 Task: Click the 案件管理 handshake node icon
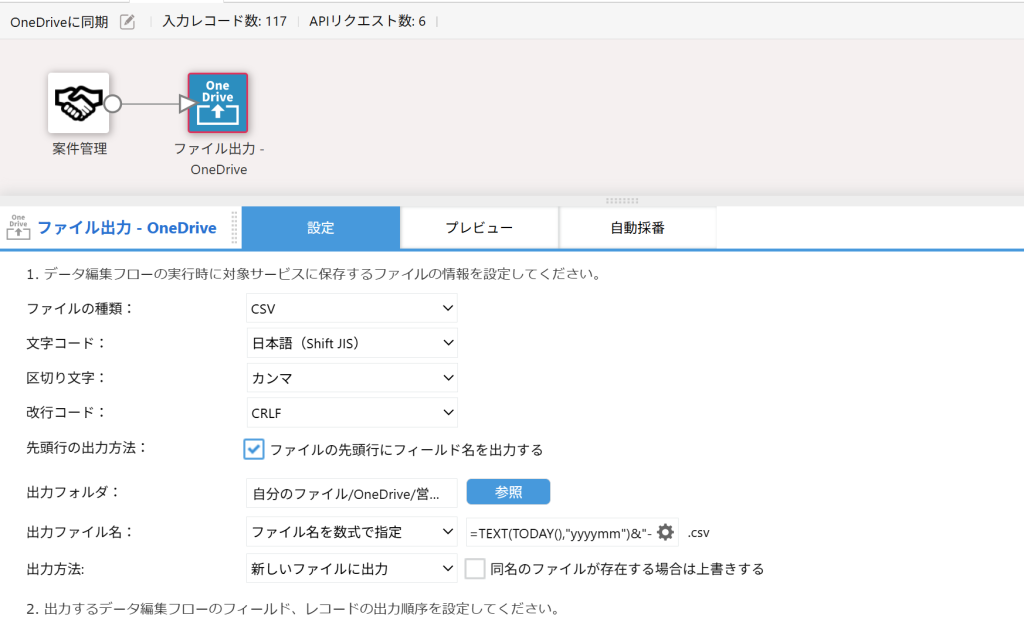[x=78, y=103]
